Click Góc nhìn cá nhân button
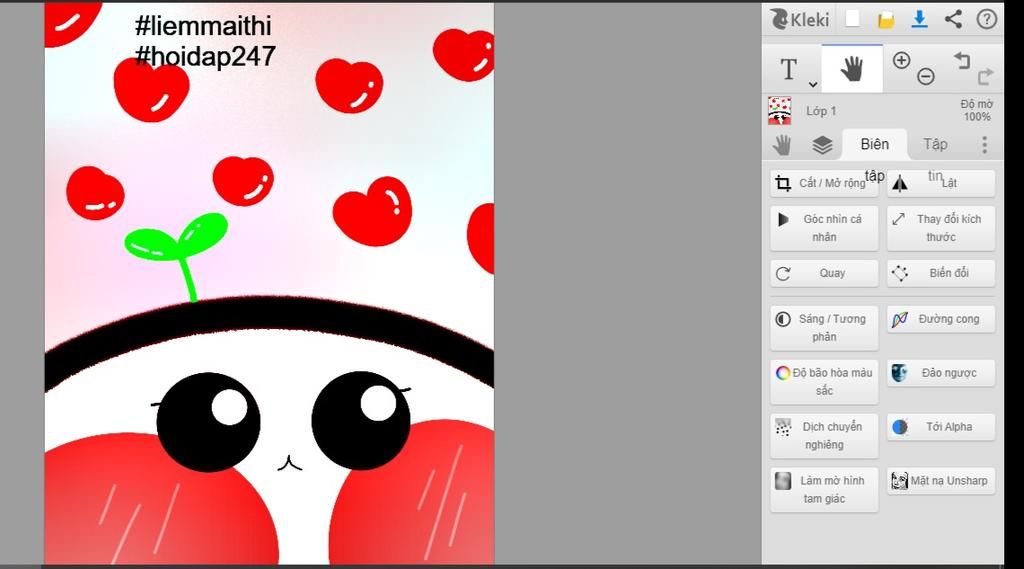 tap(824, 228)
